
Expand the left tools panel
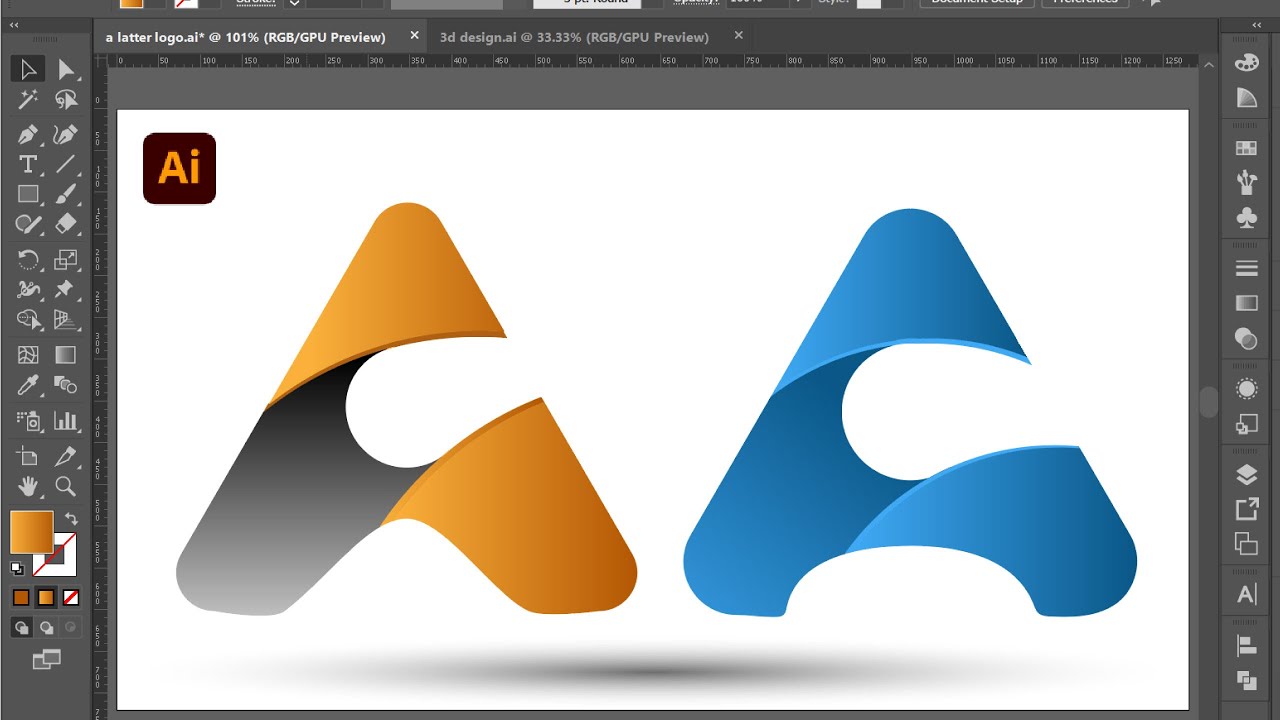[x=14, y=25]
